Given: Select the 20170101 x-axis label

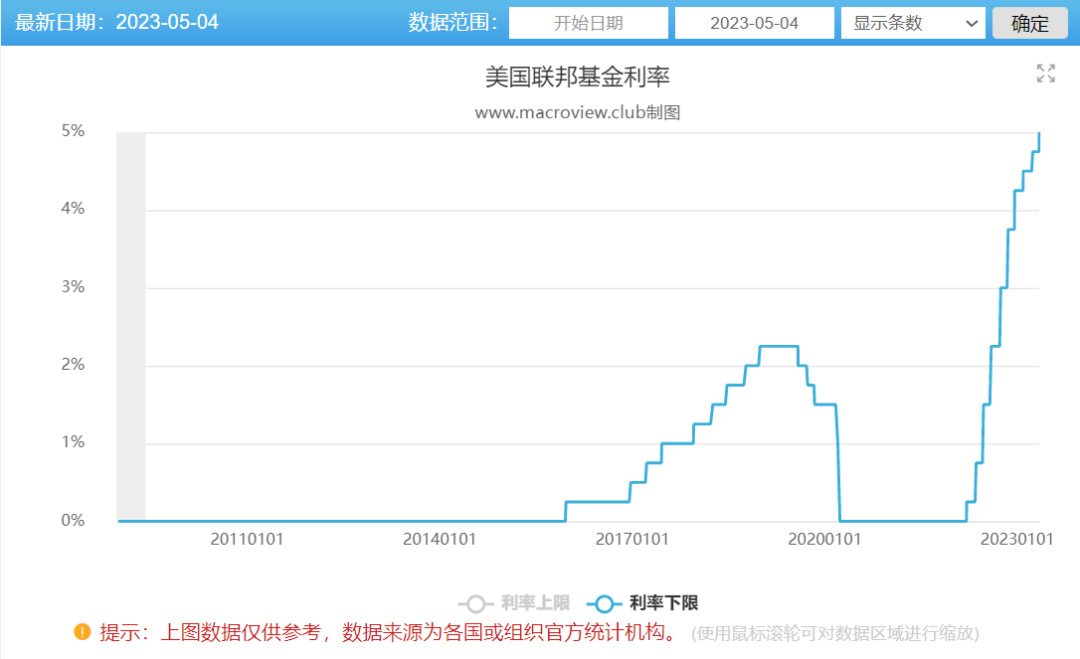Looking at the screenshot, I should [632, 539].
